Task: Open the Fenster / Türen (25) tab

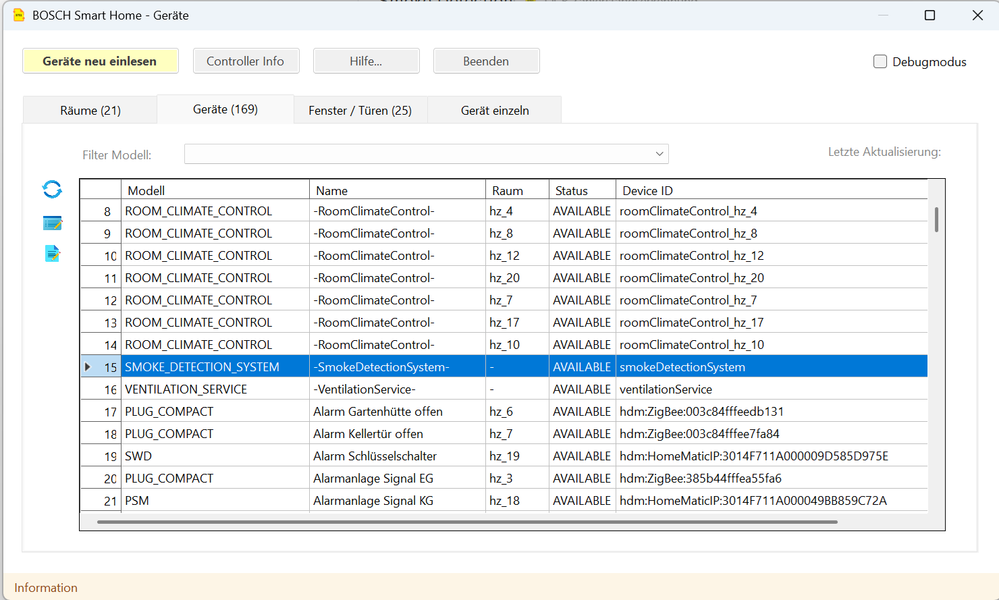Action: pyautogui.click(x=360, y=110)
